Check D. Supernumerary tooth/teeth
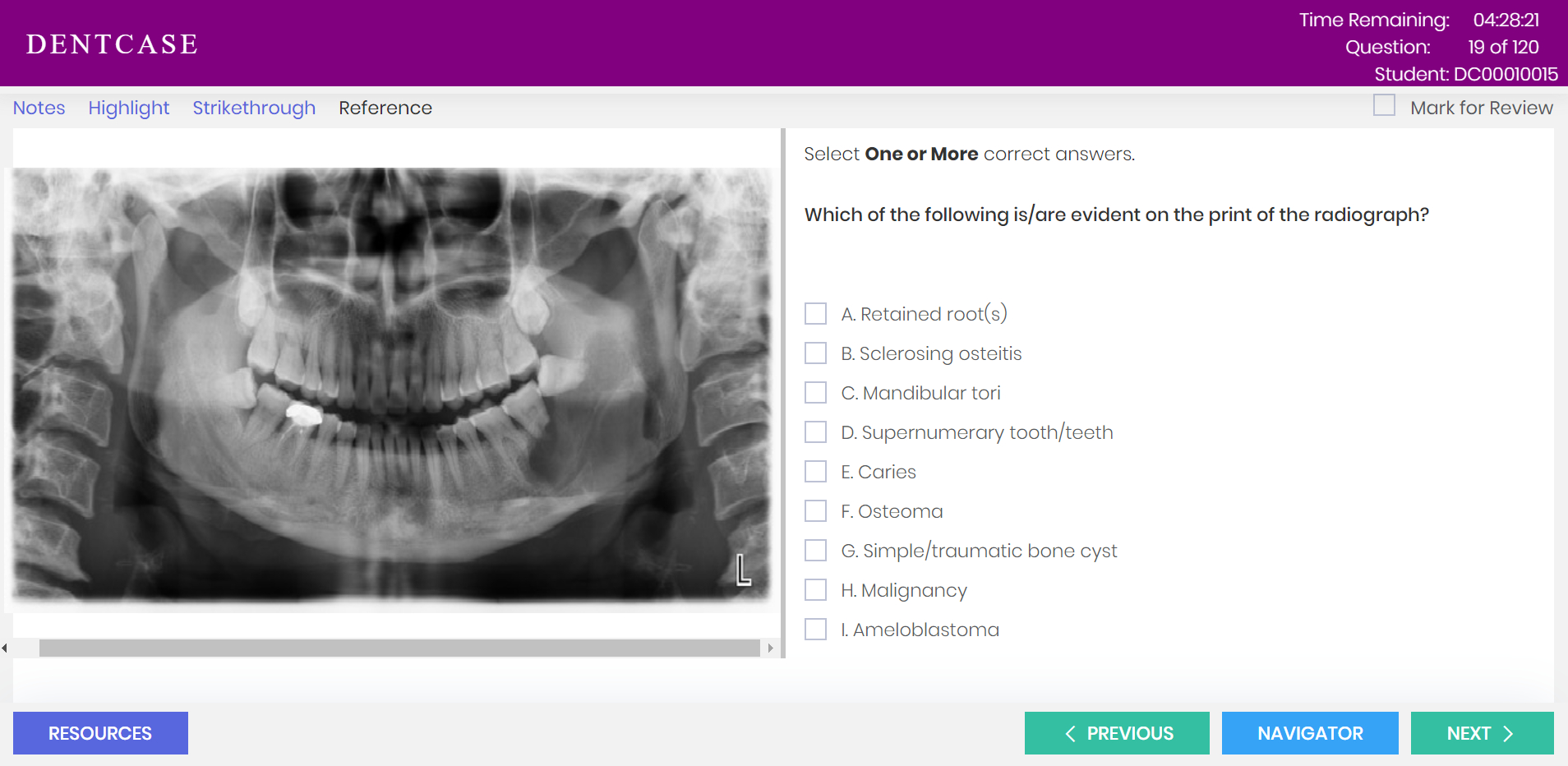1568x766 pixels. point(815,431)
